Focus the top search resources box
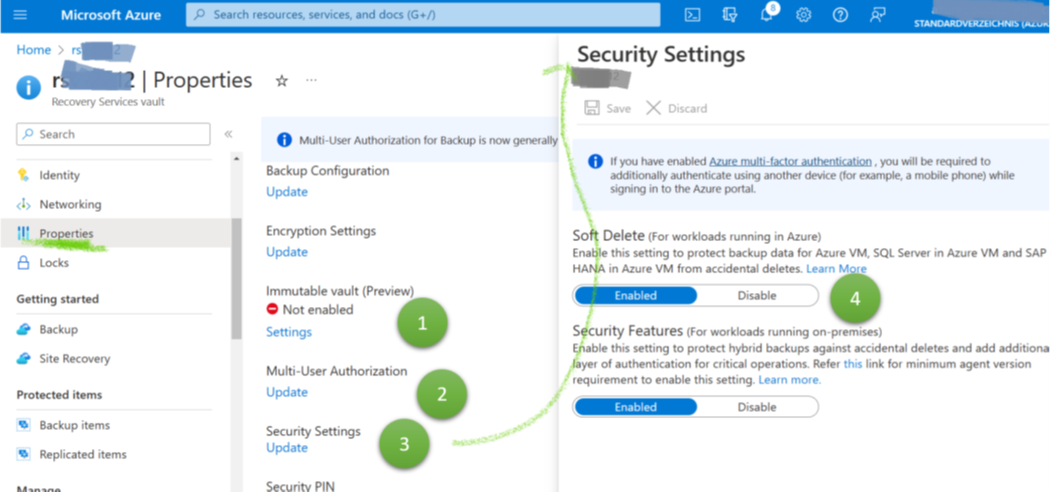1050x493 pixels. pyautogui.click(x=423, y=14)
